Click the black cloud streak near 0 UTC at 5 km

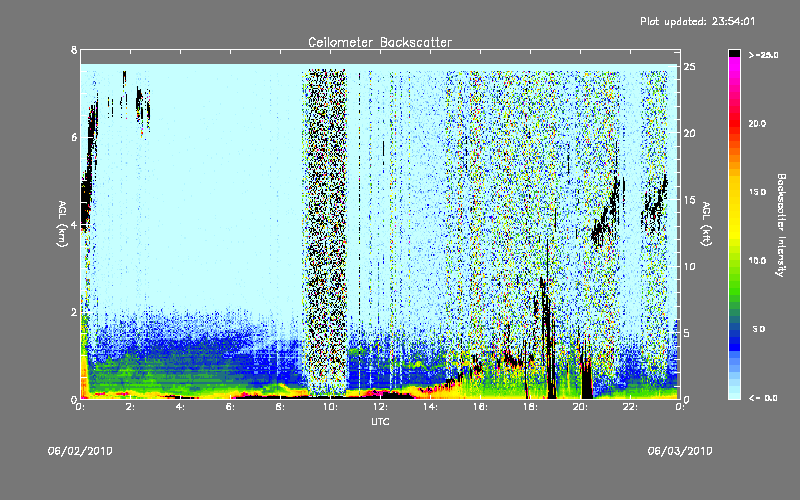tap(88, 168)
